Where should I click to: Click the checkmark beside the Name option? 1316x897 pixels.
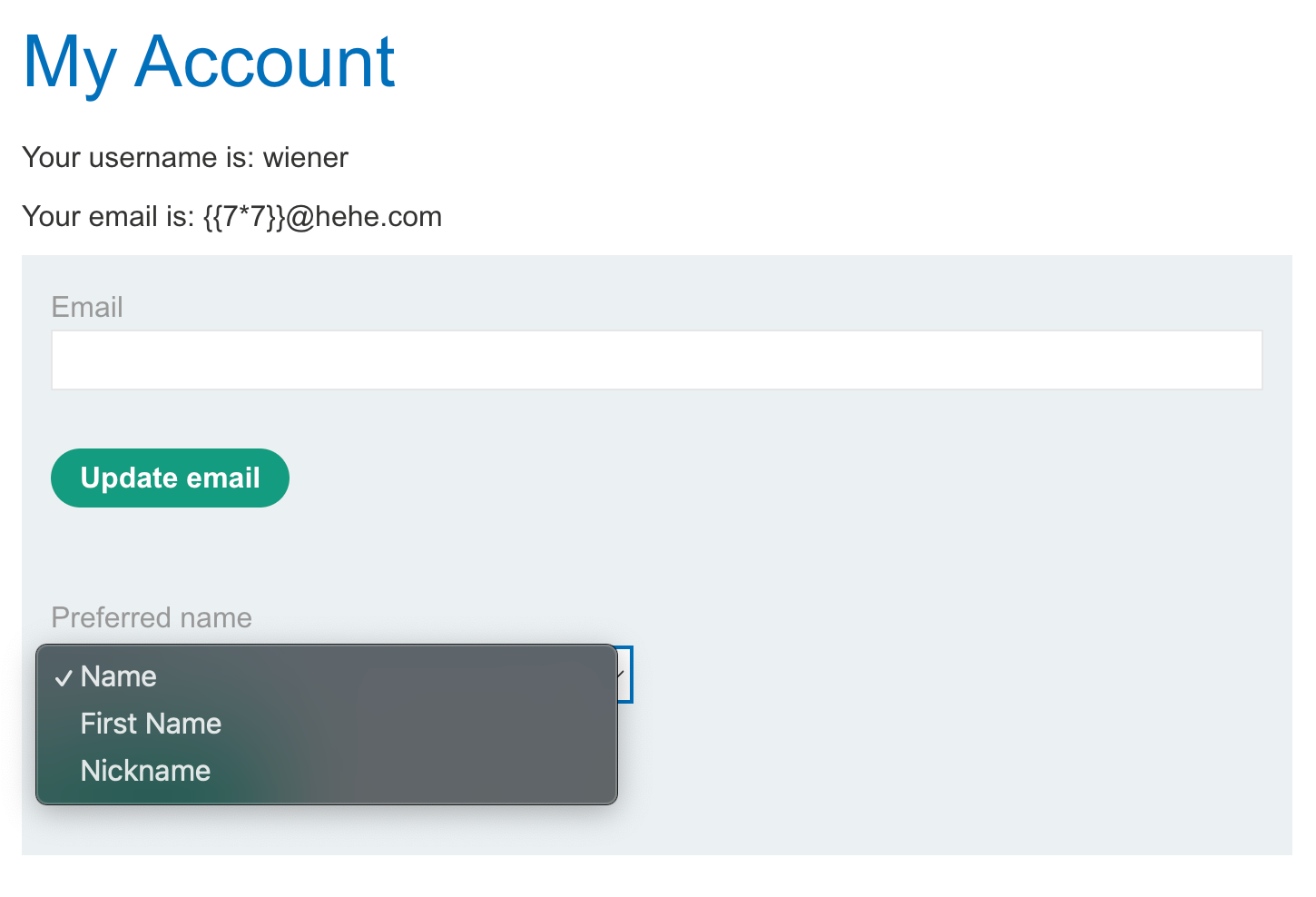point(63,678)
